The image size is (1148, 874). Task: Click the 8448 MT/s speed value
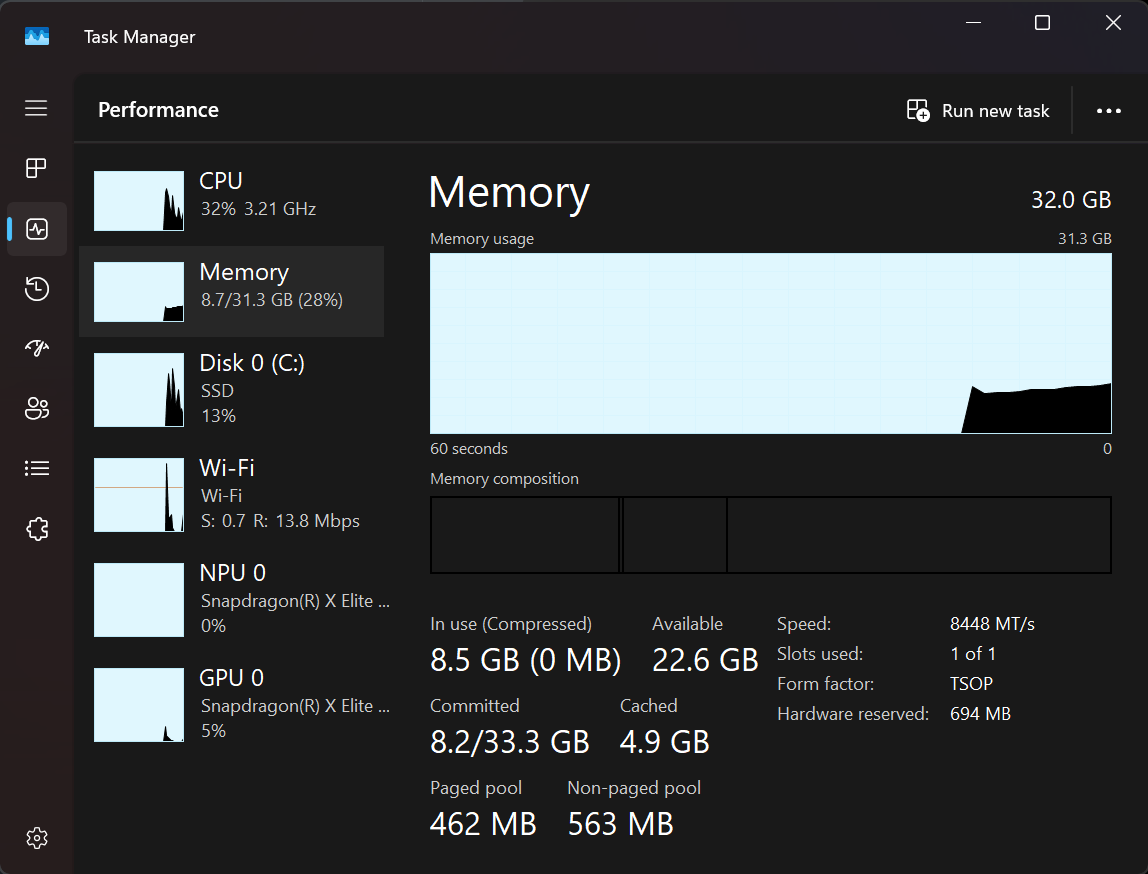(992, 624)
